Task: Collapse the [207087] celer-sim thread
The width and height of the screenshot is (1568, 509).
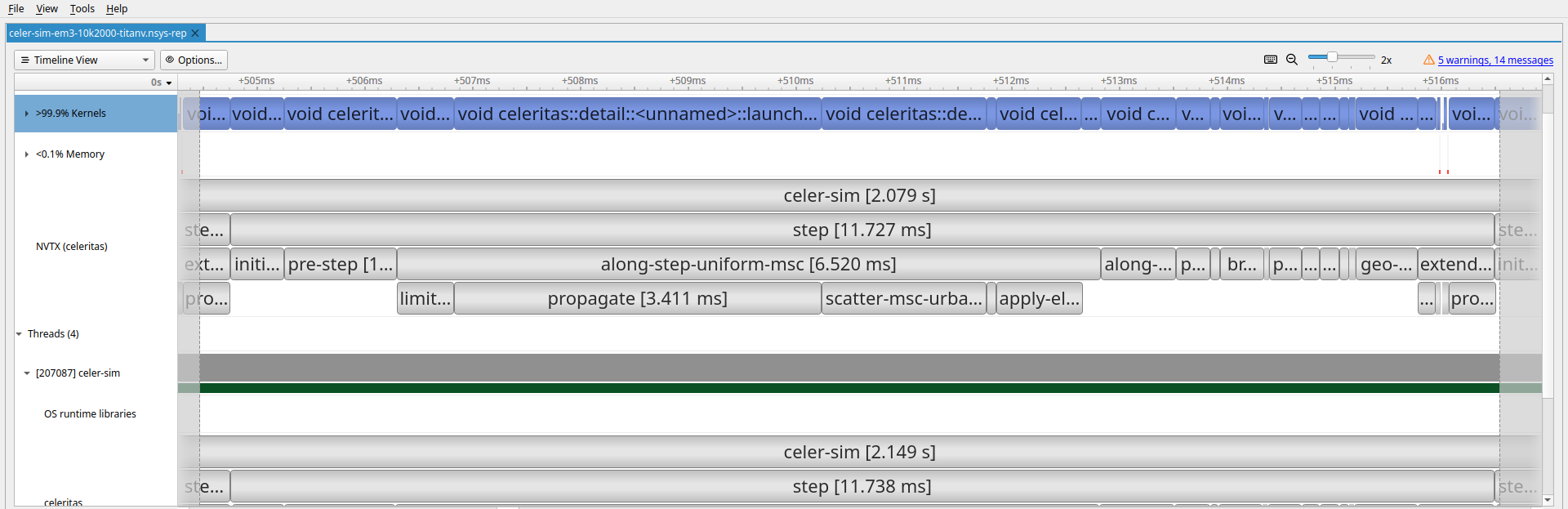Action: tap(27, 373)
